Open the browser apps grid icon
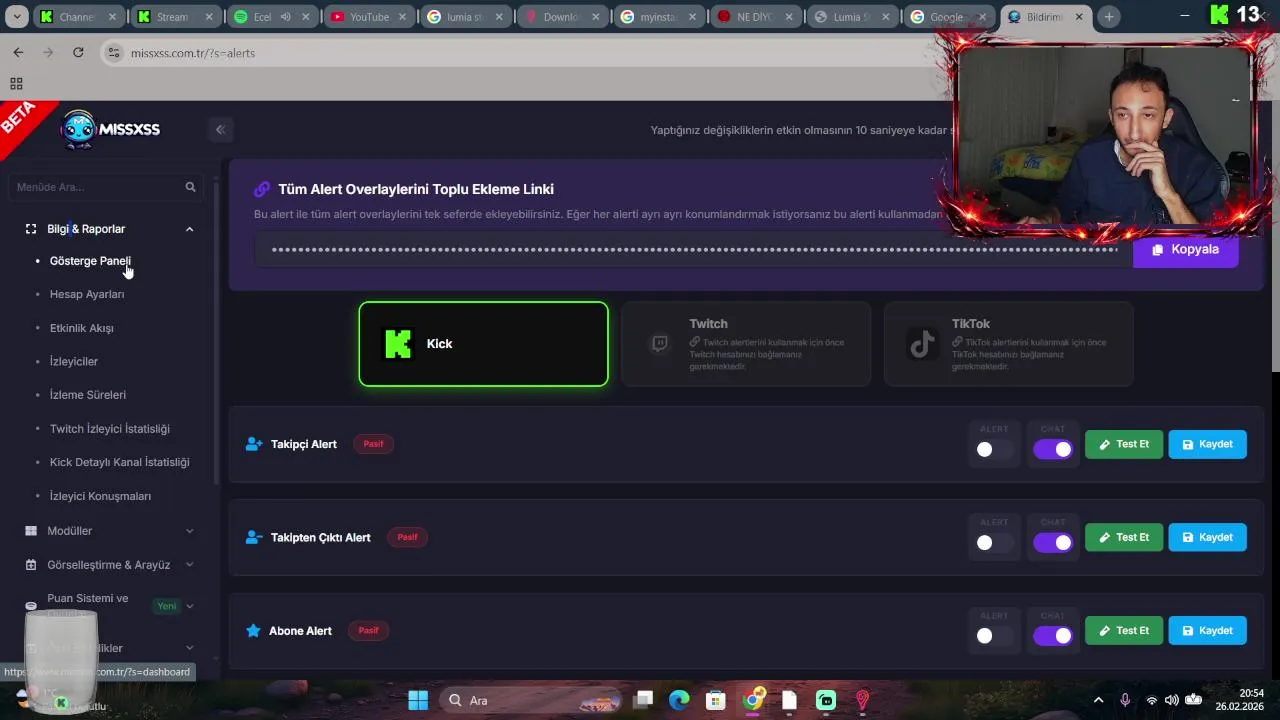Viewport: 1280px width, 720px height. [x=16, y=84]
